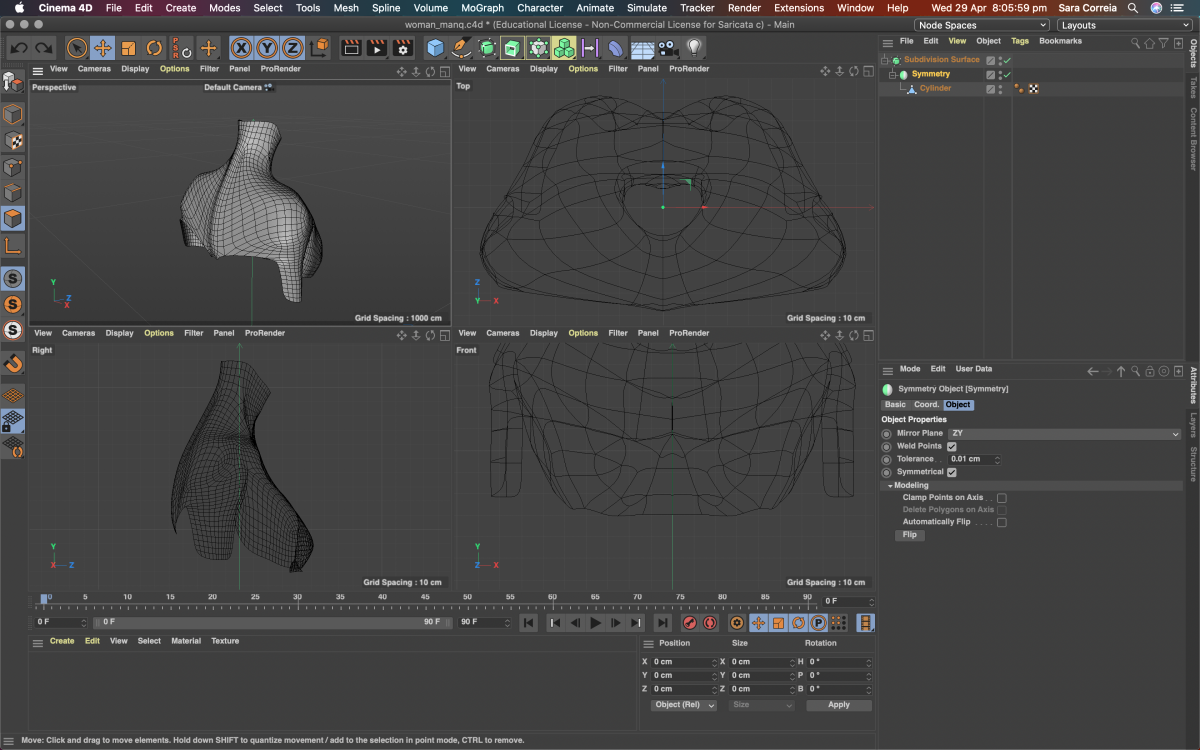Open the Object (Rel) coordinate dropdown
The height and width of the screenshot is (750, 1200).
tap(684, 705)
